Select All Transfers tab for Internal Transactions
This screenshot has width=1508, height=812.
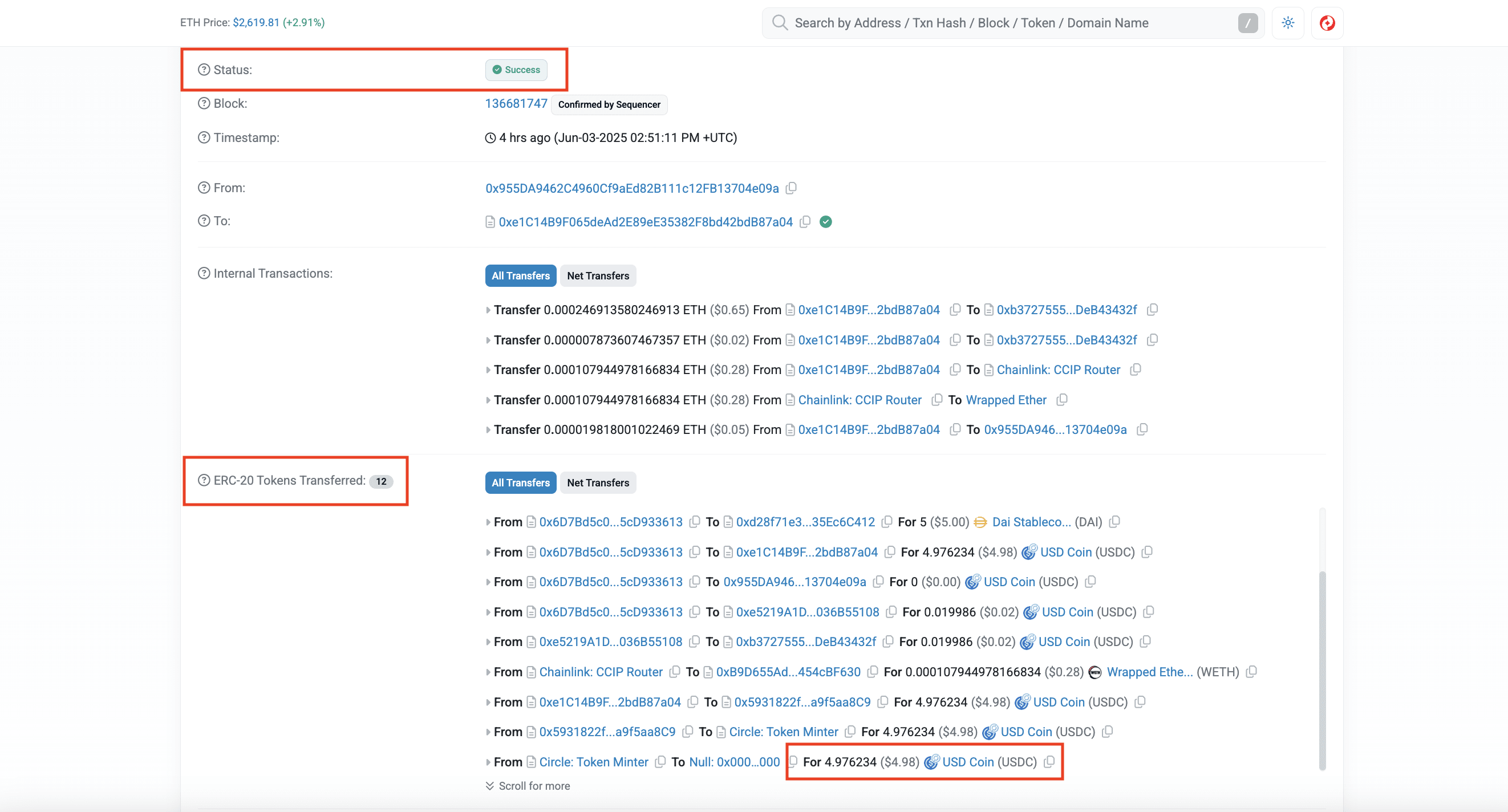click(x=520, y=276)
